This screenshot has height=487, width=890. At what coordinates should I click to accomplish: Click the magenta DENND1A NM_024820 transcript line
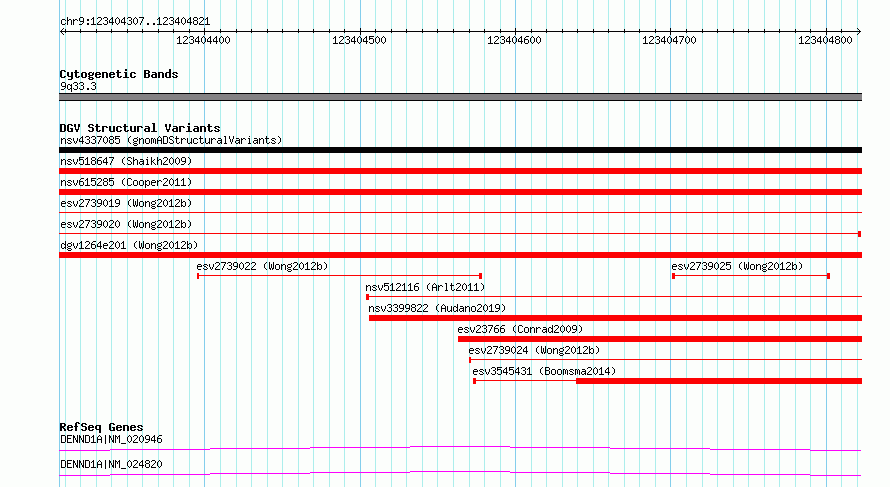coord(460,473)
